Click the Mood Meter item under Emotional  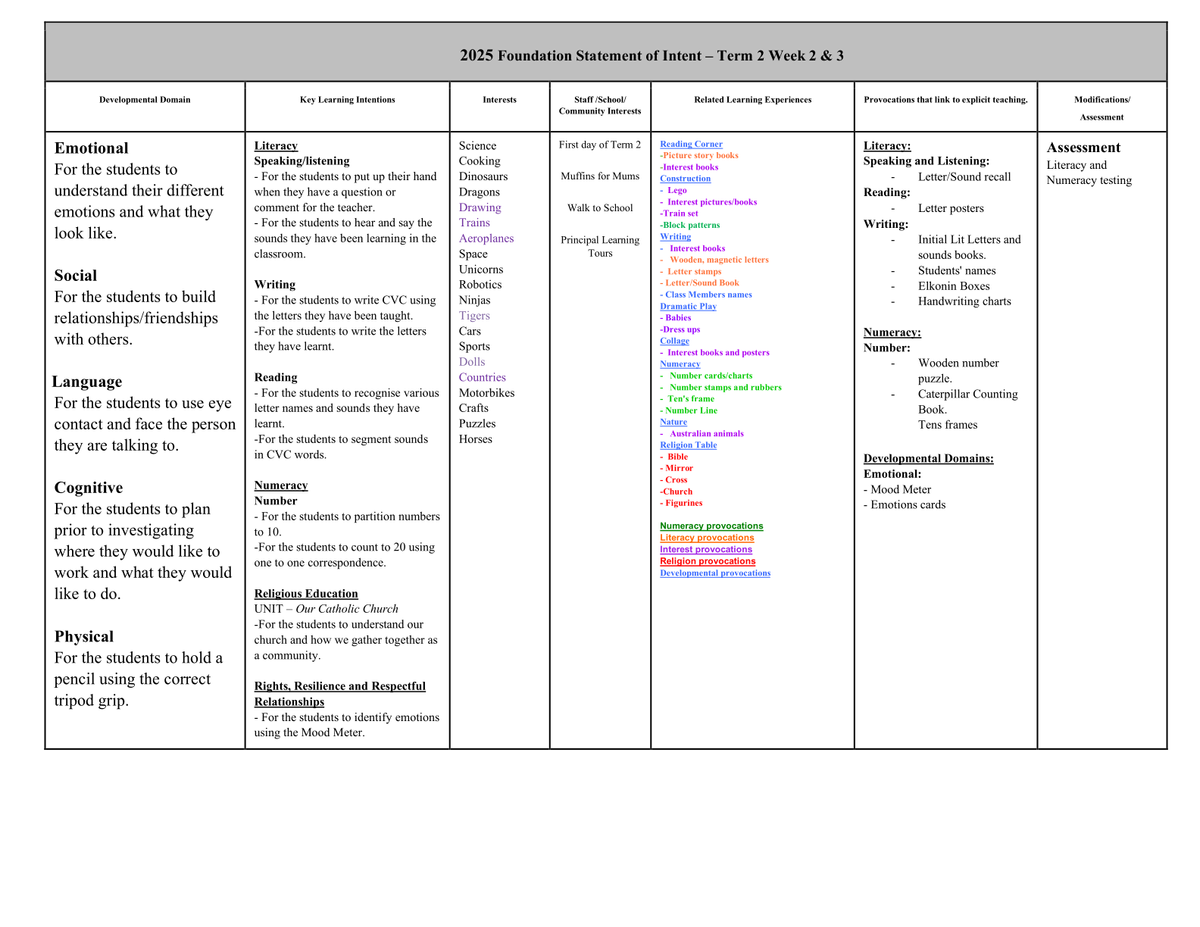click(x=901, y=490)
